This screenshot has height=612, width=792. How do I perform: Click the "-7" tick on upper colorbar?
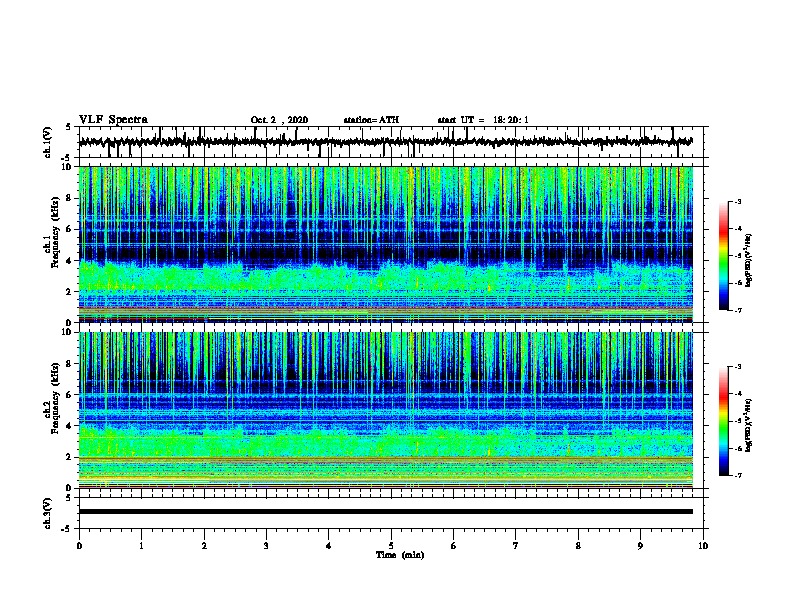coord(737,310)
